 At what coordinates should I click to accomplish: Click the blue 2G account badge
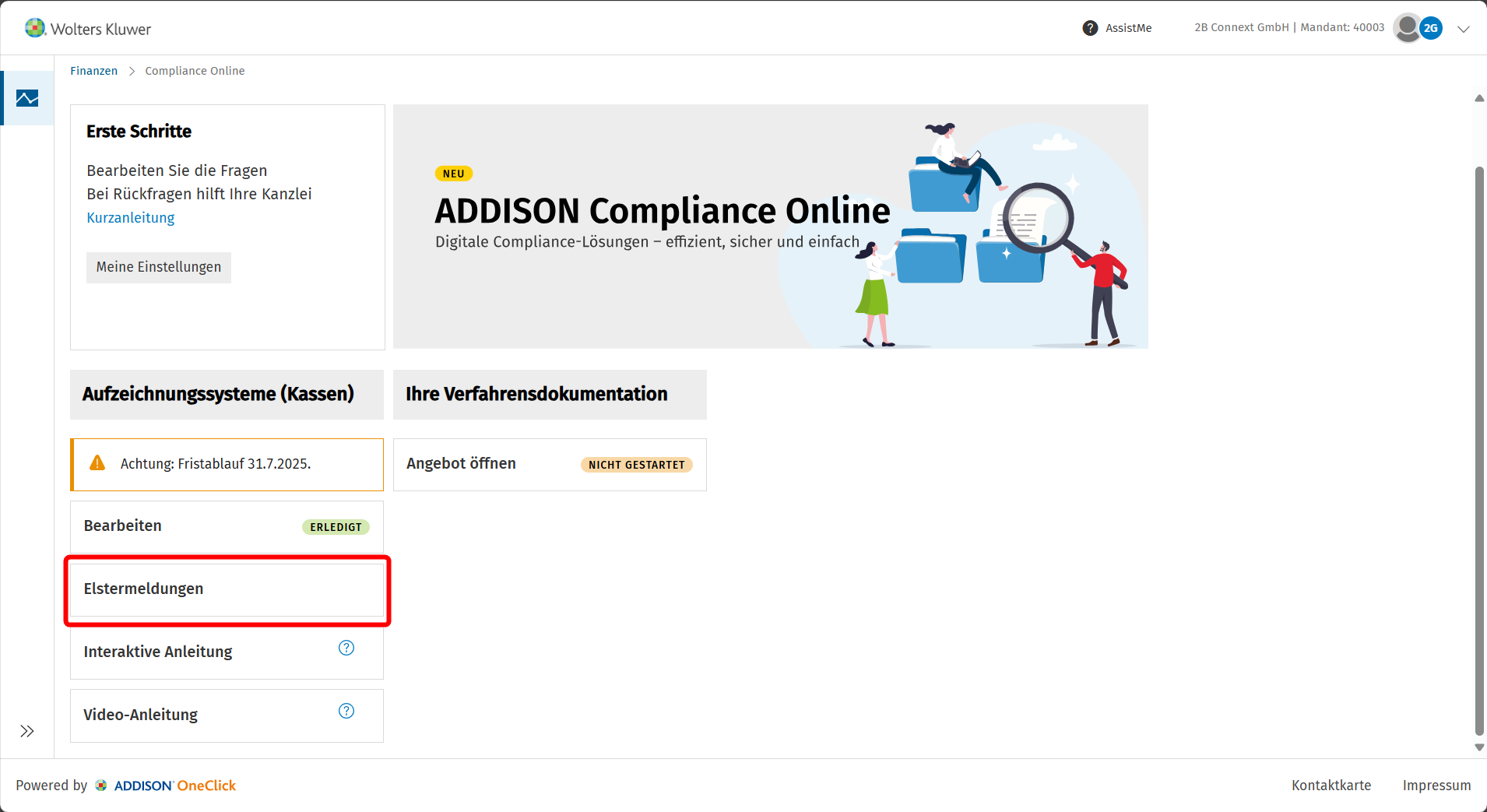[1431, 28]
